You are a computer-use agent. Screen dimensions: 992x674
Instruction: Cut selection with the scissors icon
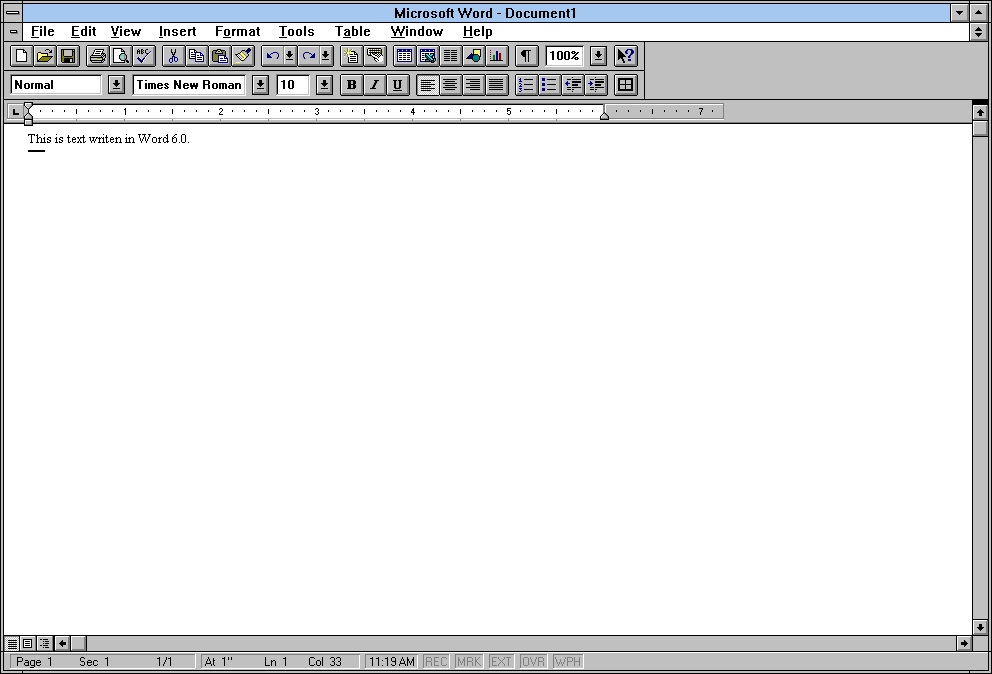coord(173,56)
